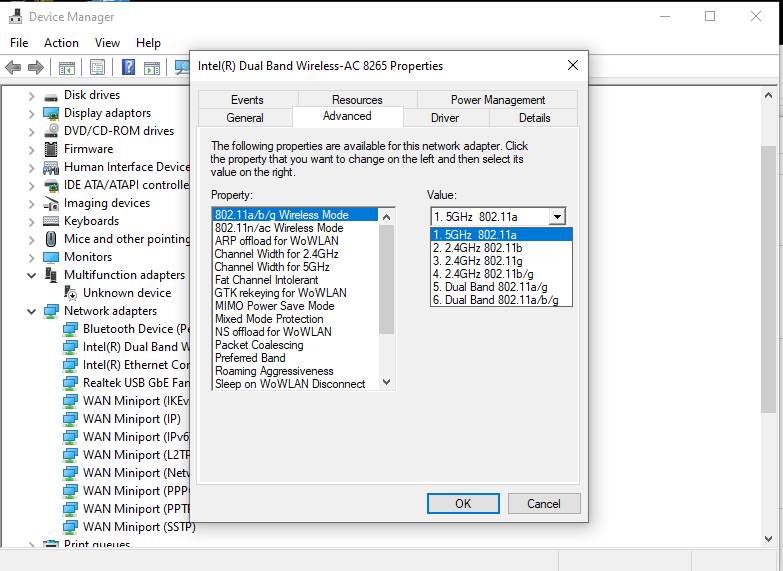
Task: Click the Imaging devices icon
Action: 50,203
